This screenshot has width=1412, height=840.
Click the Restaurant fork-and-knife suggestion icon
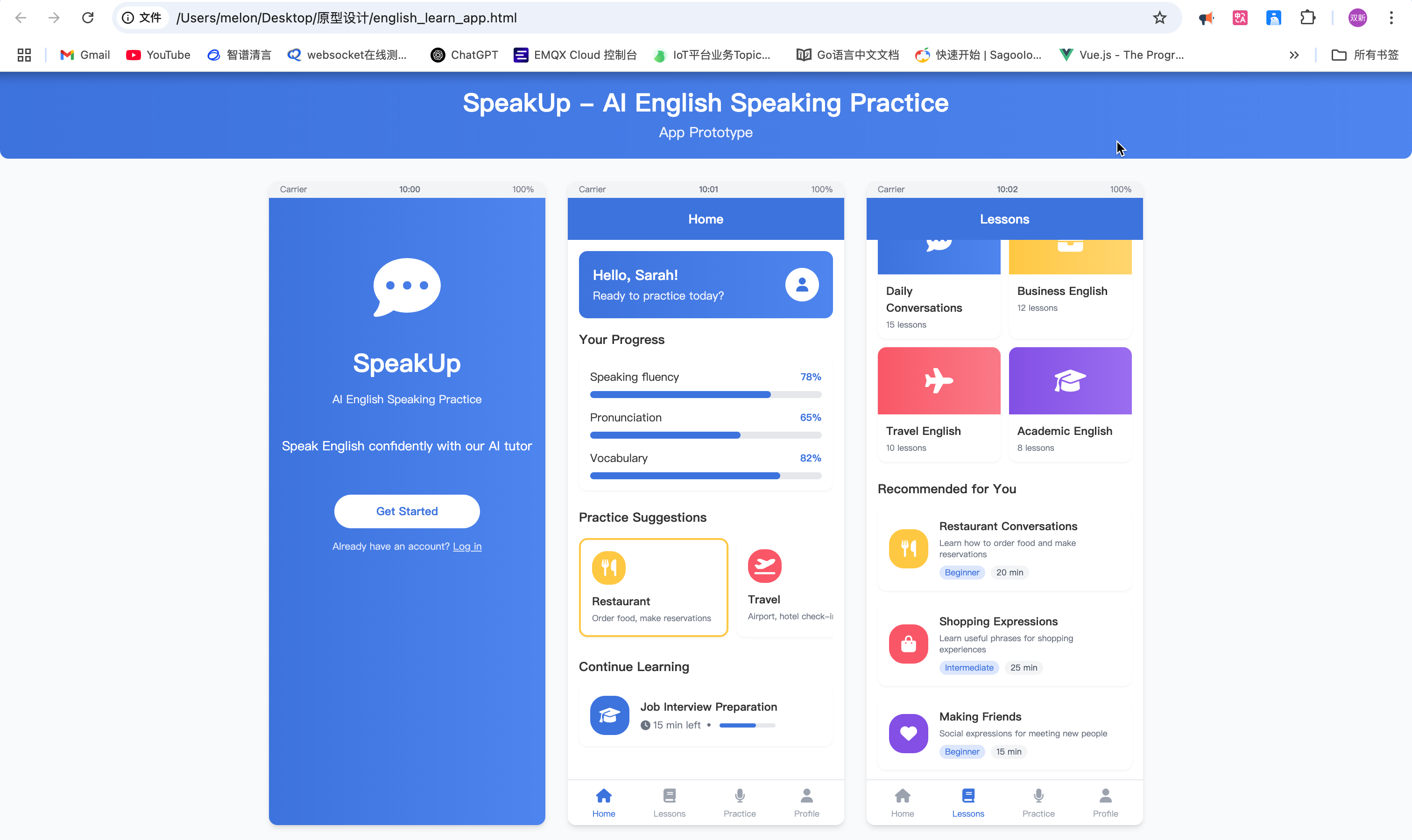608,567
